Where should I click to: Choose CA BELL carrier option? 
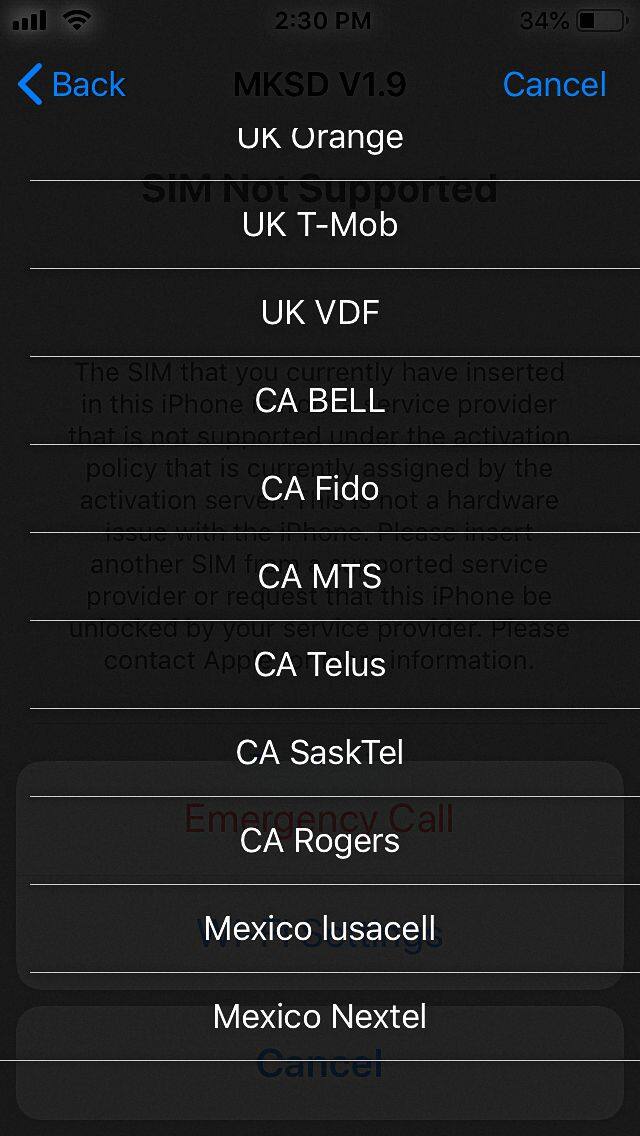[320, 401]
